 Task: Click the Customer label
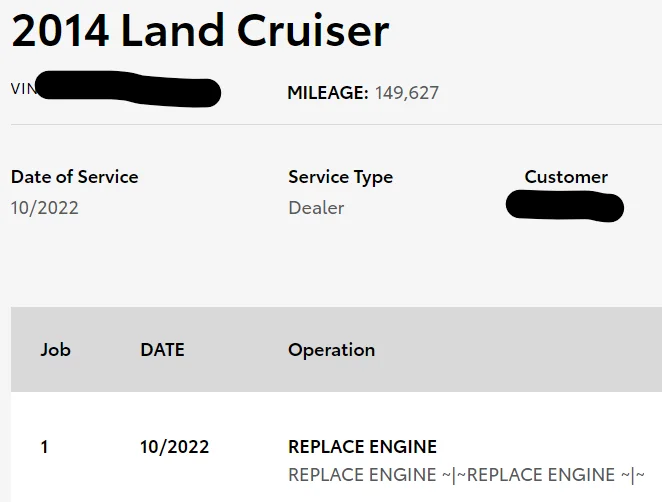[x=566, y=177]
